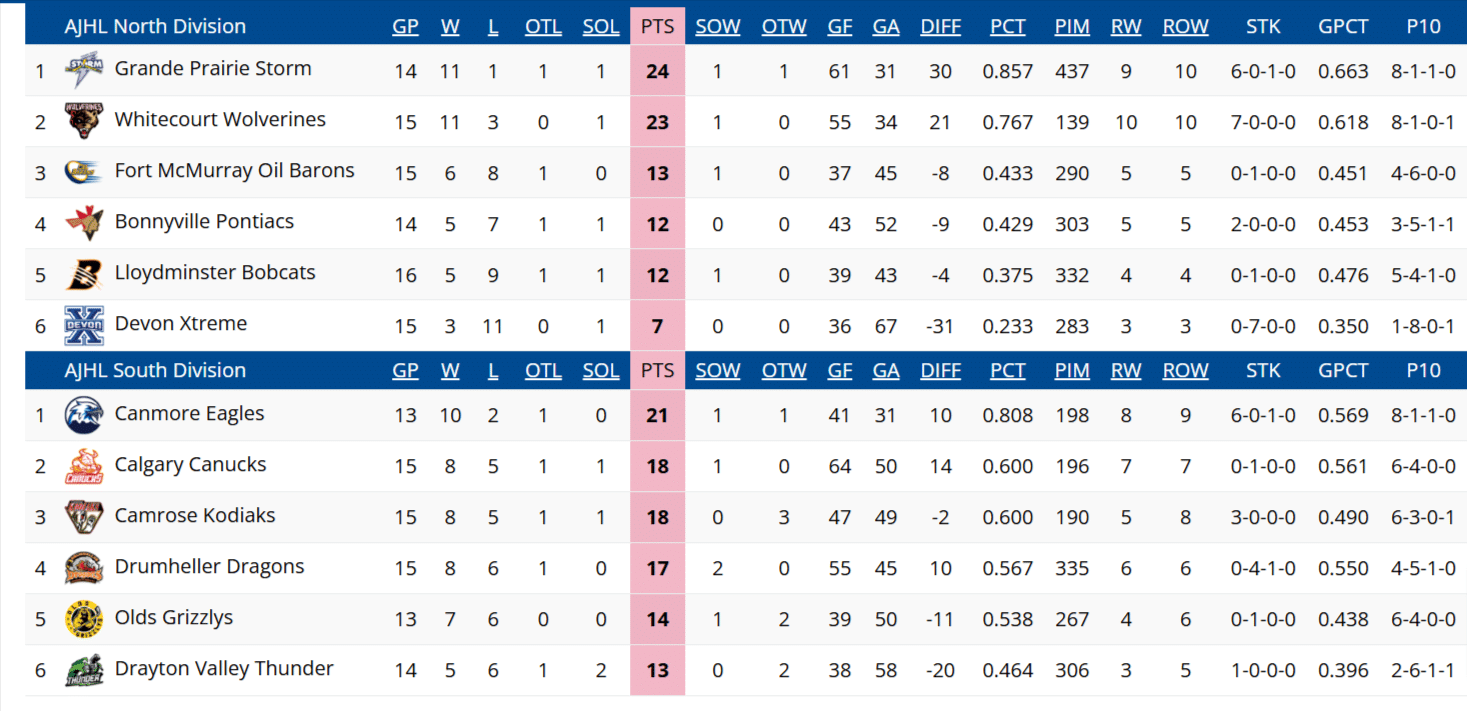Click the Canmore Eagles logo icon
Viewport: 1467px width, 711px height.
click(x=83, y=415)
